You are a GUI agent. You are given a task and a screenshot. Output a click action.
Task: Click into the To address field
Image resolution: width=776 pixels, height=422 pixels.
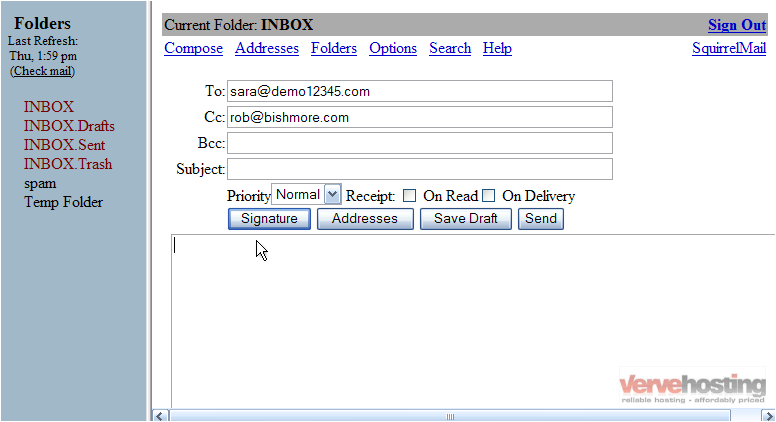click(420, 91)
